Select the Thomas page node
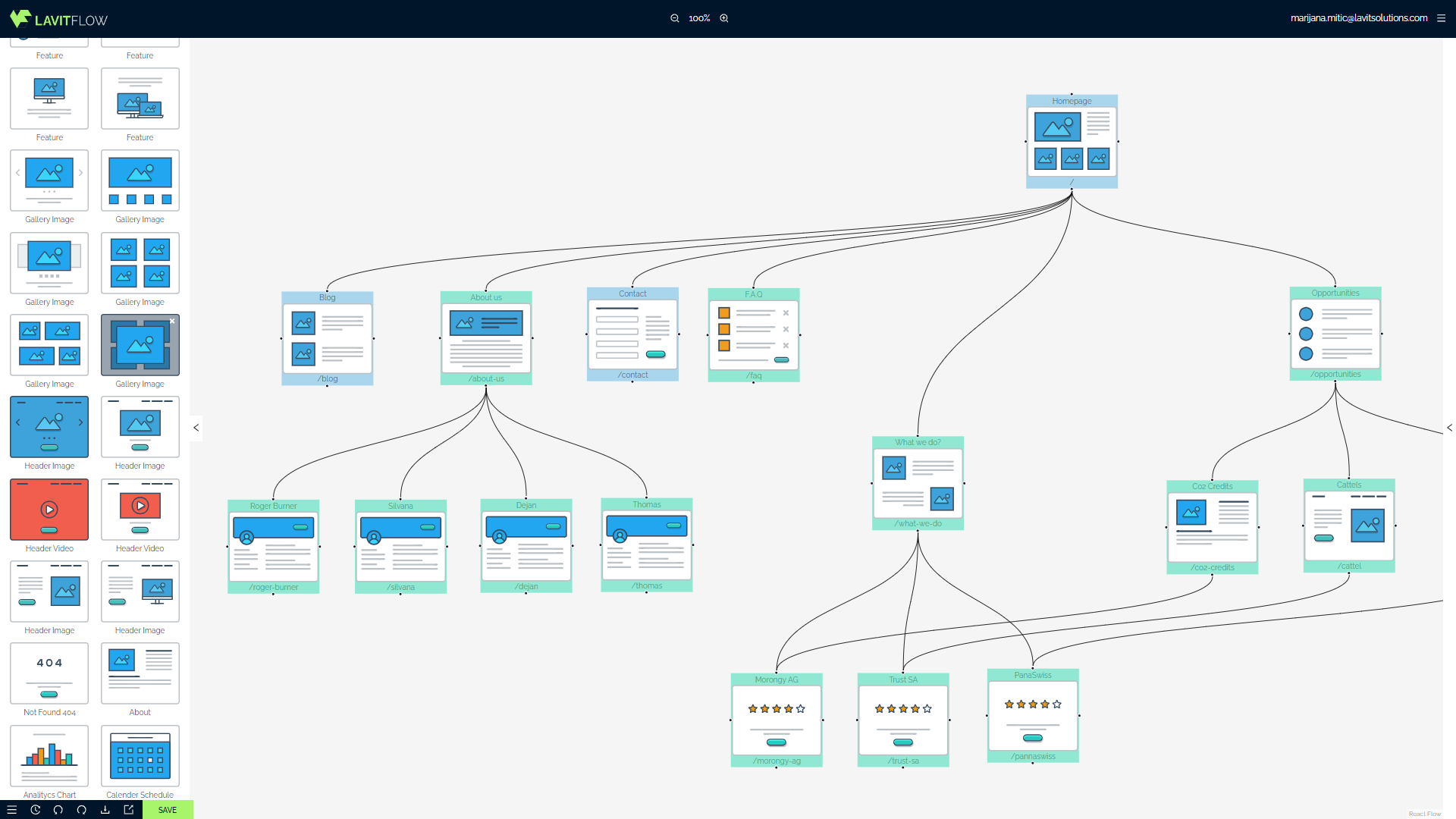The width and height of the screenshot is (1456, 819). point(647,545)
